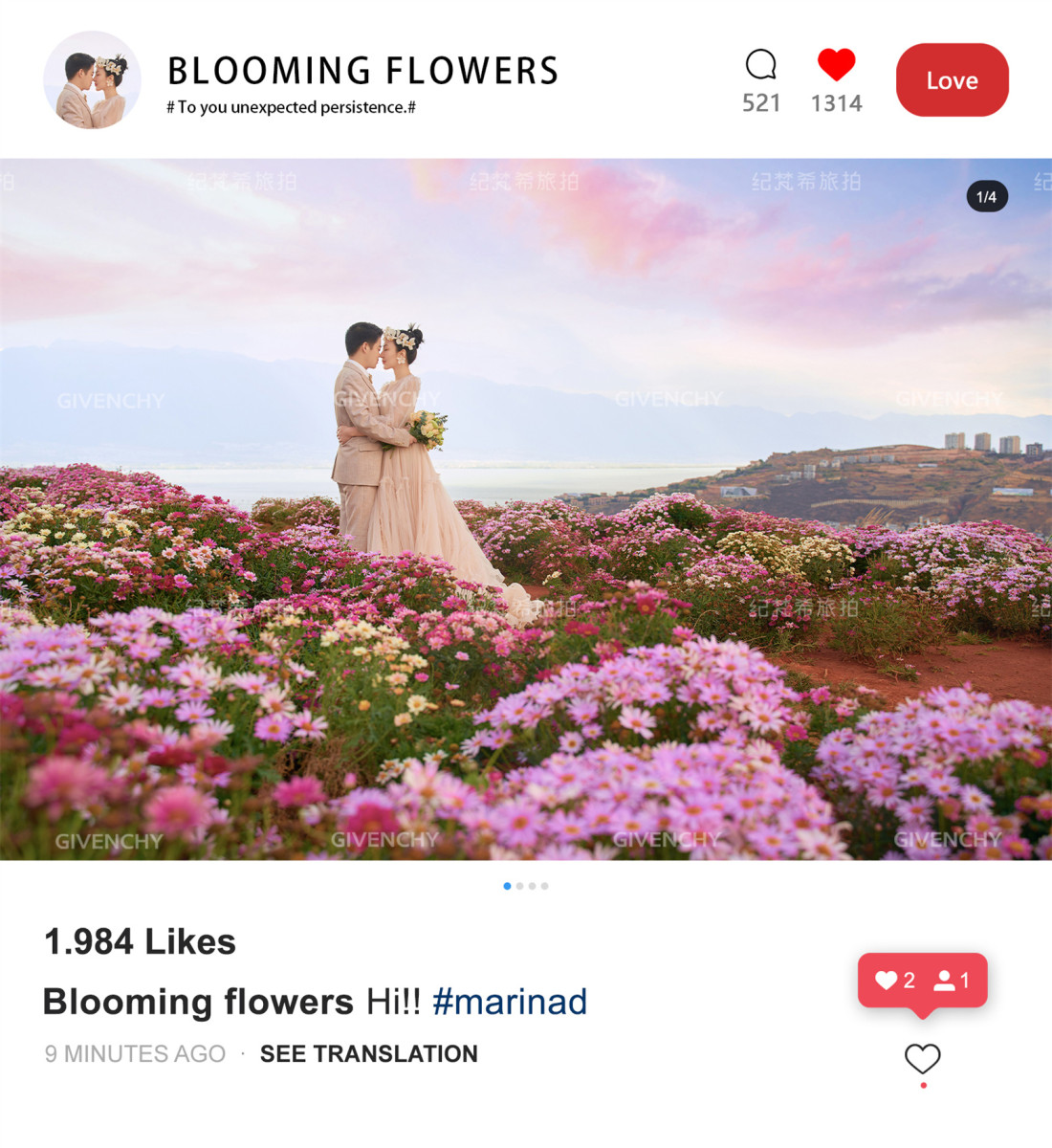The height and width of the screenshot is (1148, 1052).
Task: Open the couple profile avatar
Action: click(92, 79)
